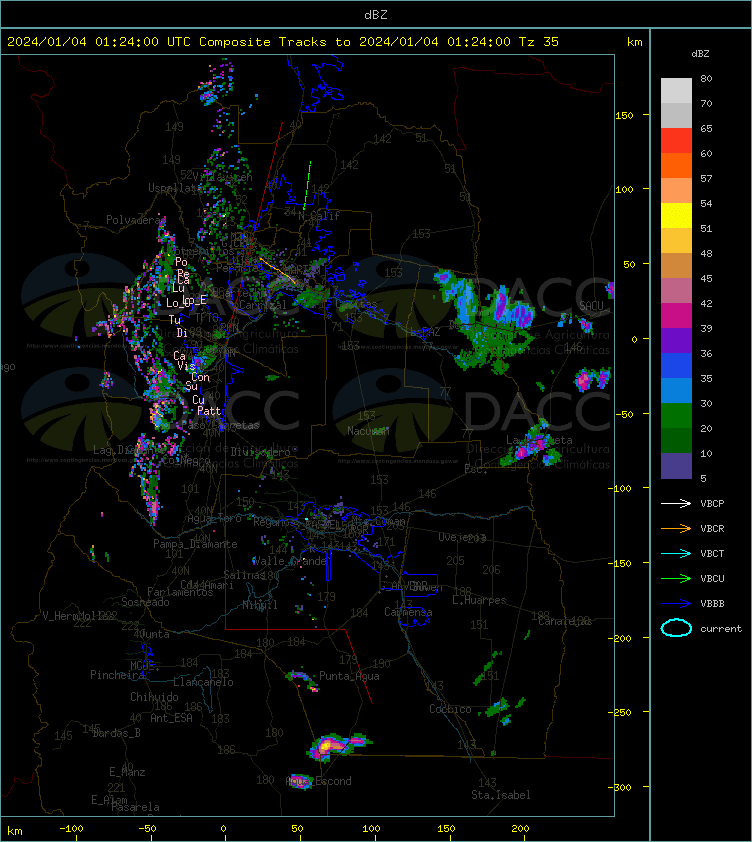This screenshot has height=842, width=752.
Task: Click the 'dBZ' title at the top
Action: [x=376, y=14]
